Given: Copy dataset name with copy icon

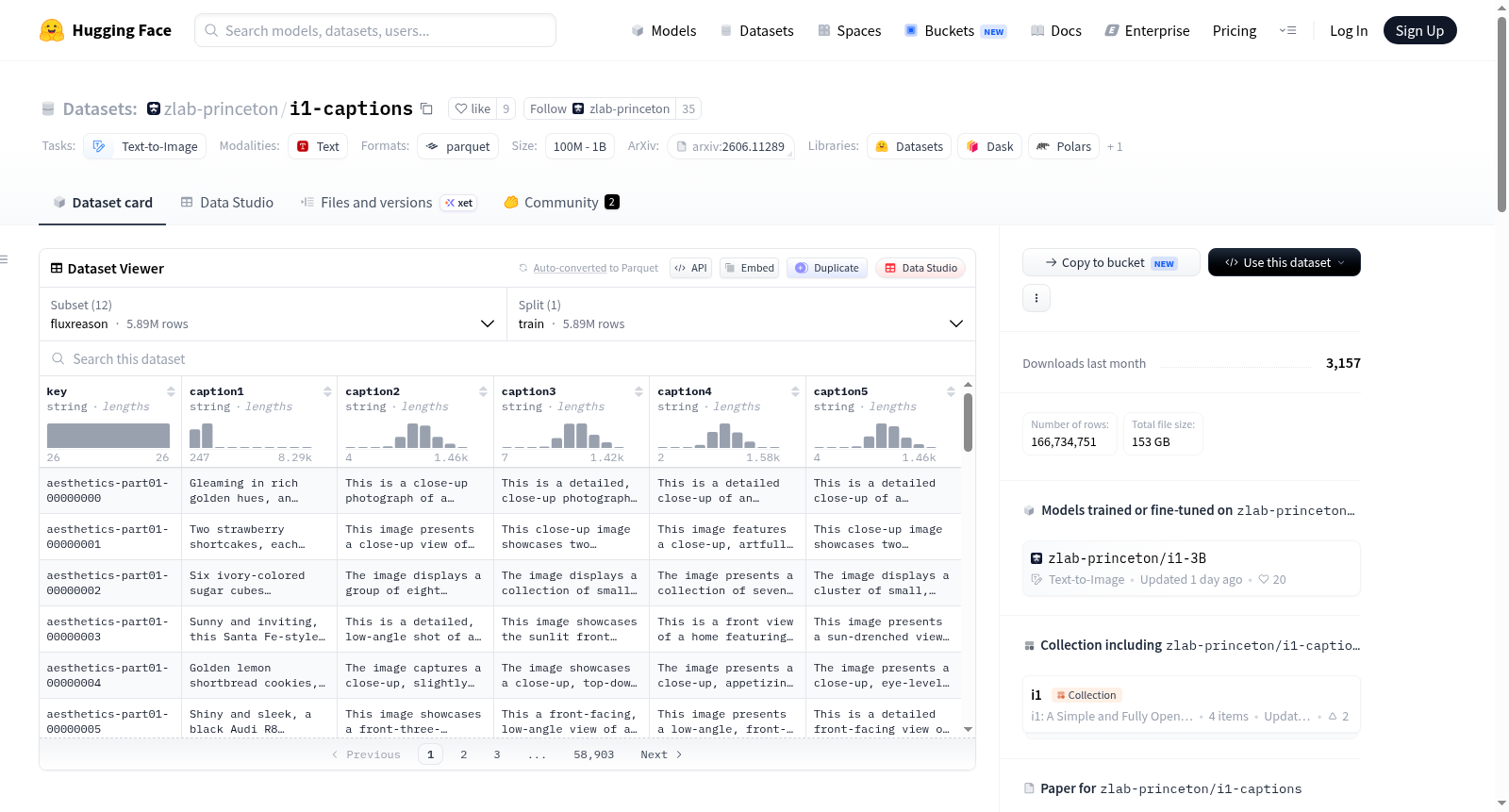Looking at the screenshot, I should 426,108.
